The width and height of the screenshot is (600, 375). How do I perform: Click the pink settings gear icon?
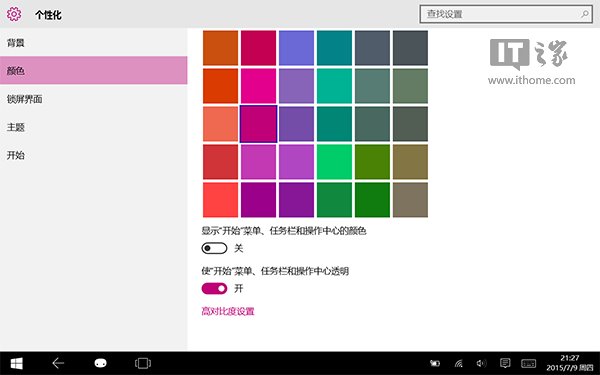click(x=14, y=15)
